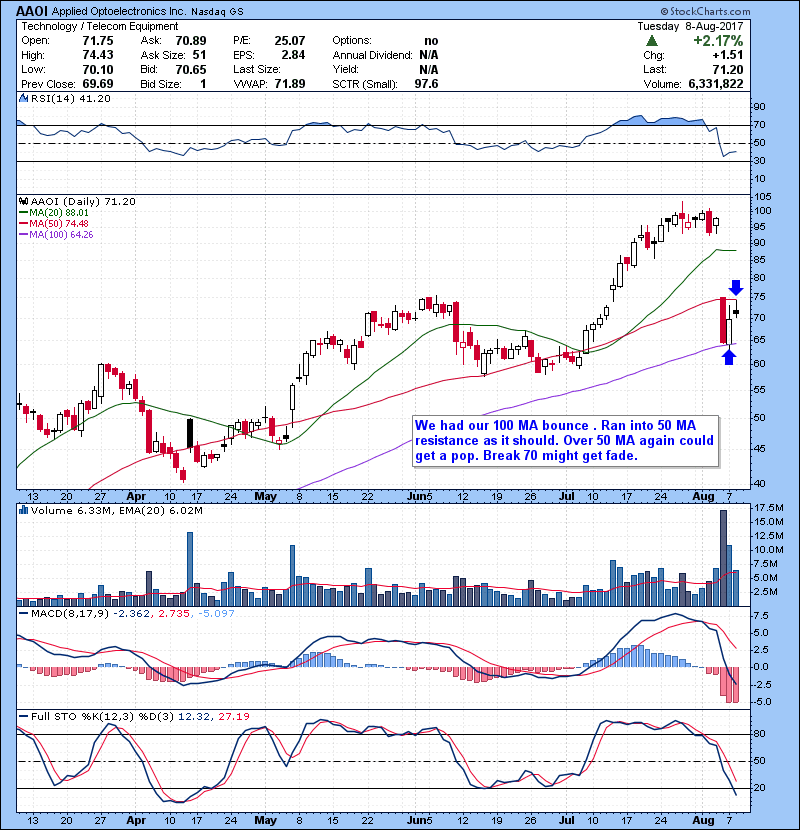The width and height of the screenshot is (800, 830).
Task: Click the dash marker before Full STO label
Action: (24, 716)
